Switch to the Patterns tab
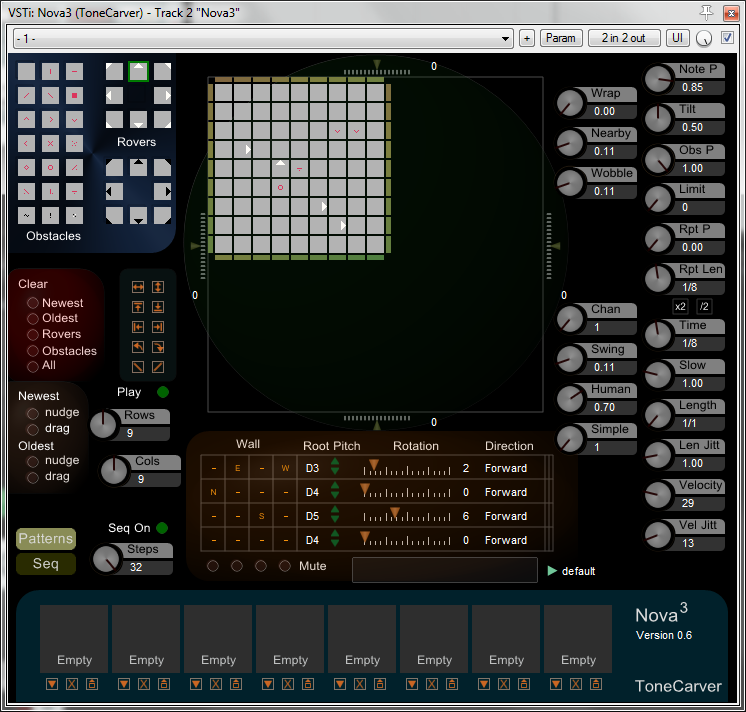This screenshot has height=712, width=746. pyautogui.click(x=46, y=539)
